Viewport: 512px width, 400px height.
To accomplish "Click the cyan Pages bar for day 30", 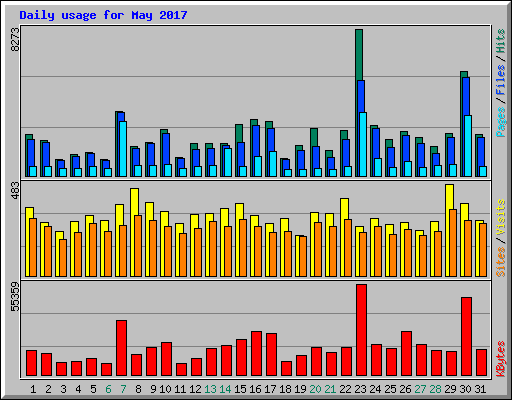I will [x=468, y=146].
